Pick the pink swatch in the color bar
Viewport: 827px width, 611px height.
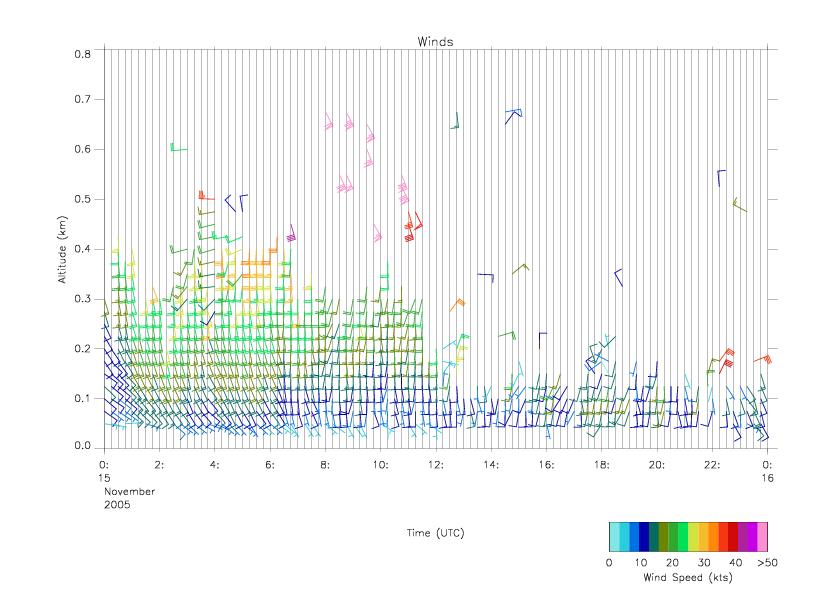763,537
